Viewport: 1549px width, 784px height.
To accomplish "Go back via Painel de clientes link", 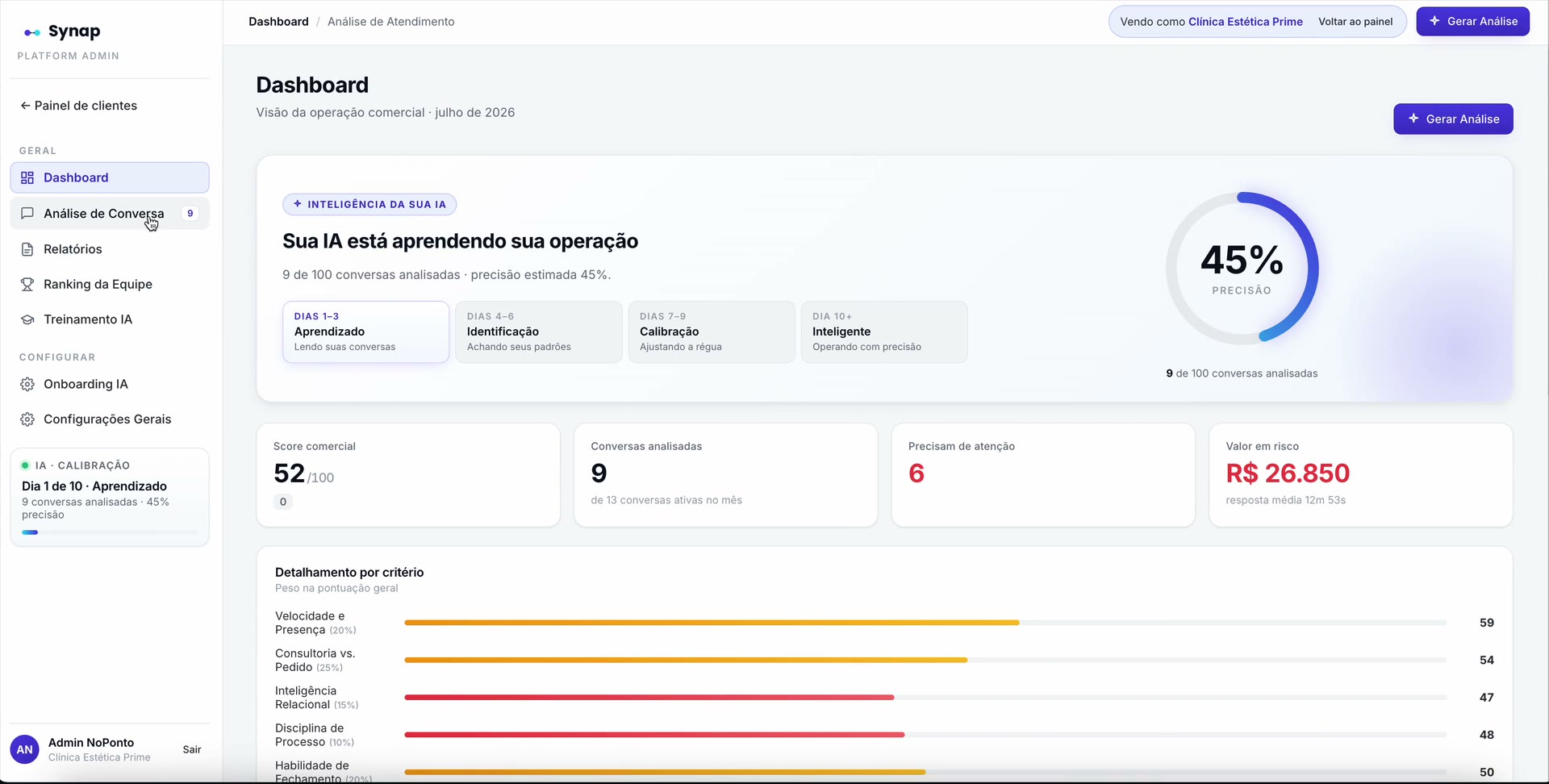I will pyautogui.click(x=78, y=106).
